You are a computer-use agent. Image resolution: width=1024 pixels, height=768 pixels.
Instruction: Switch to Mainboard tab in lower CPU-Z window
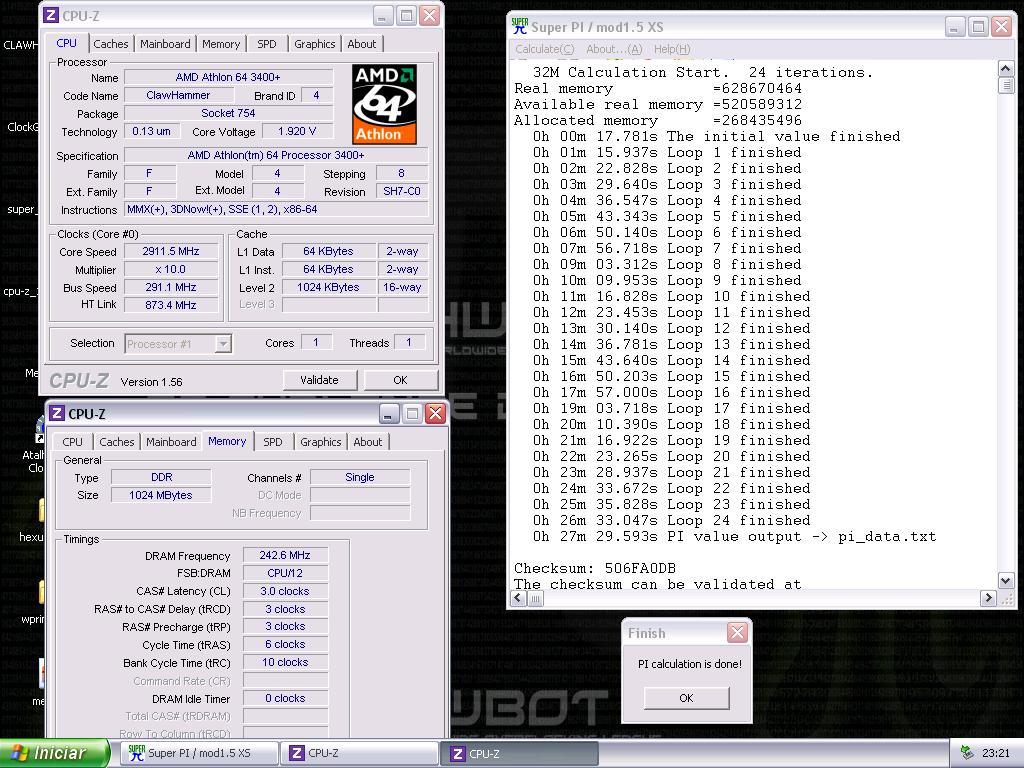coord(171,442)
